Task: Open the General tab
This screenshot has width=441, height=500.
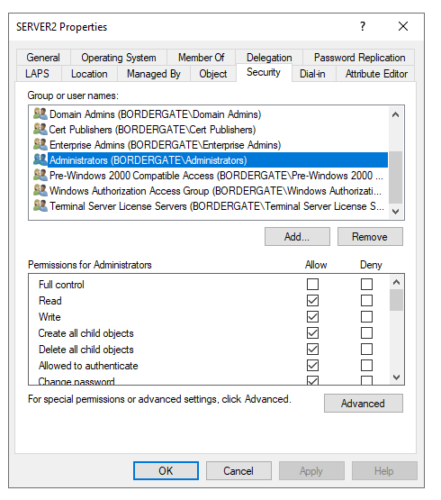Action: (43, 57)
